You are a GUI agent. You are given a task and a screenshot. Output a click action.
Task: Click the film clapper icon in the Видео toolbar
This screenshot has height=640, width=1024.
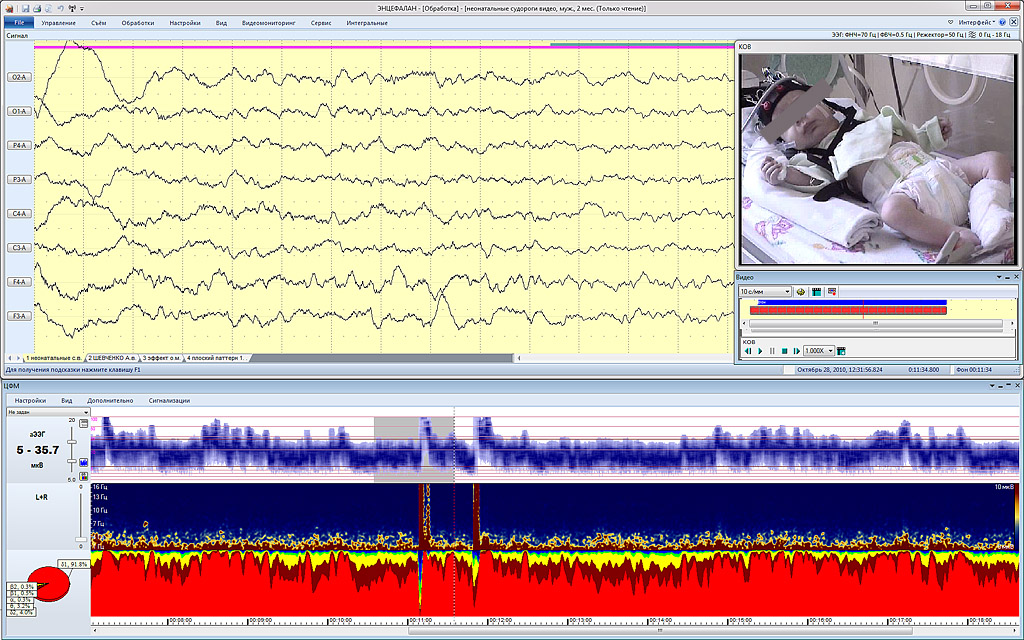click(816, 291)
